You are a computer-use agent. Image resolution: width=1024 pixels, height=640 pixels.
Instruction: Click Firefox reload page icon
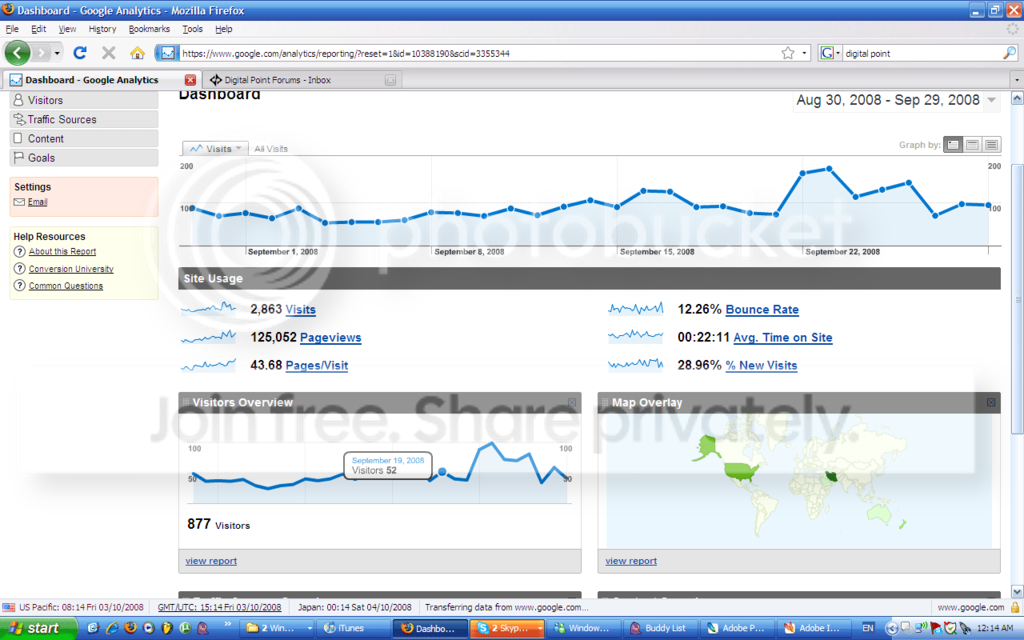[x=80, y=53]
